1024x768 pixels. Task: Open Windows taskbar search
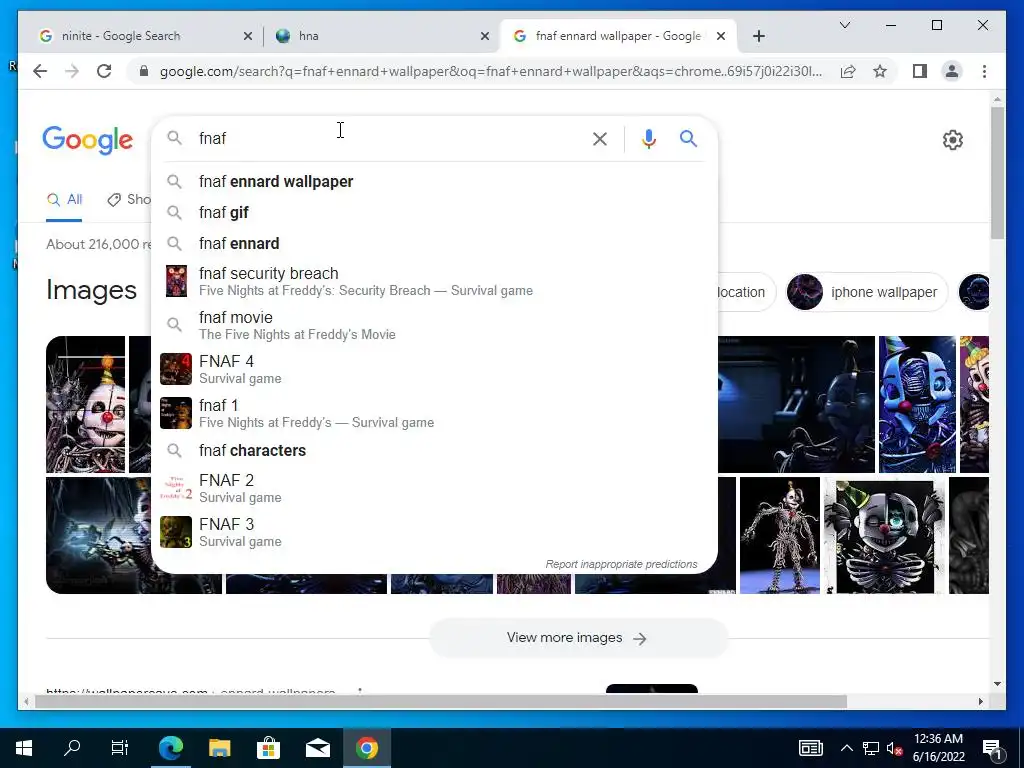pos(72,748)
